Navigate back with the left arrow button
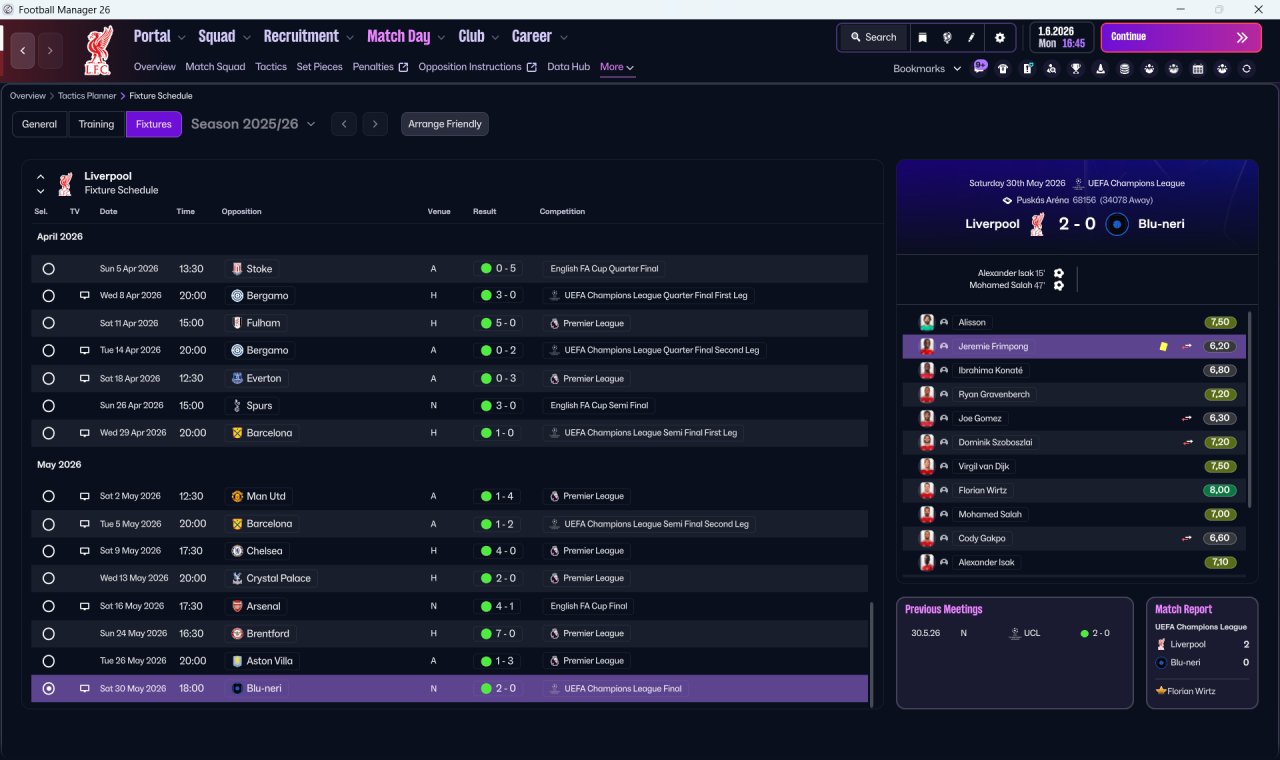 click(x=23, y=50)
